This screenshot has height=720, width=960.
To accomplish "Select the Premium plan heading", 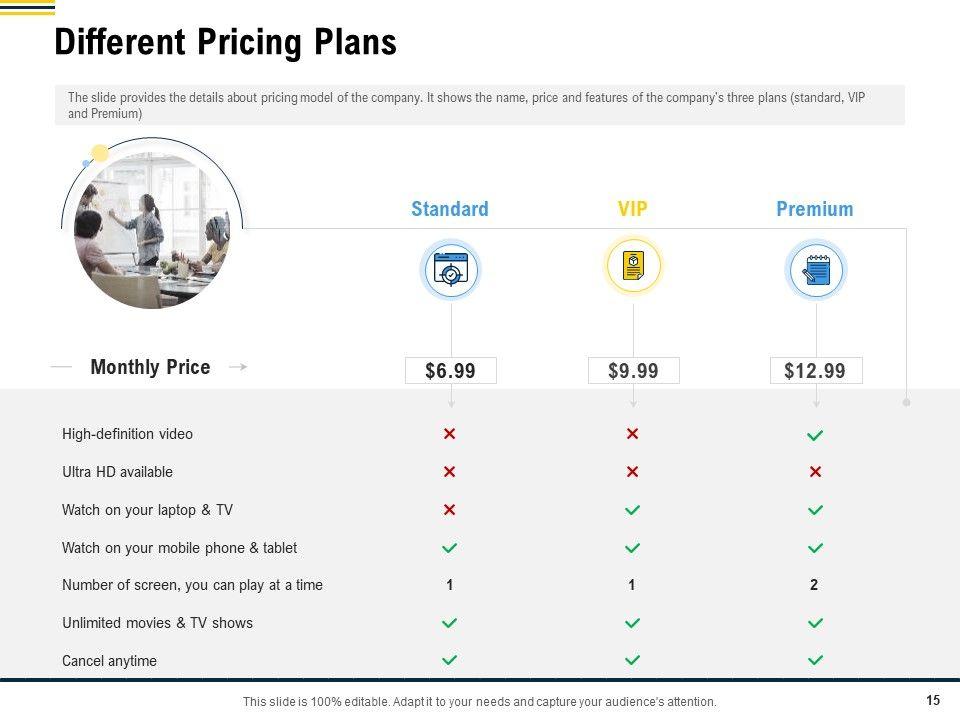I will coord(815,209).
